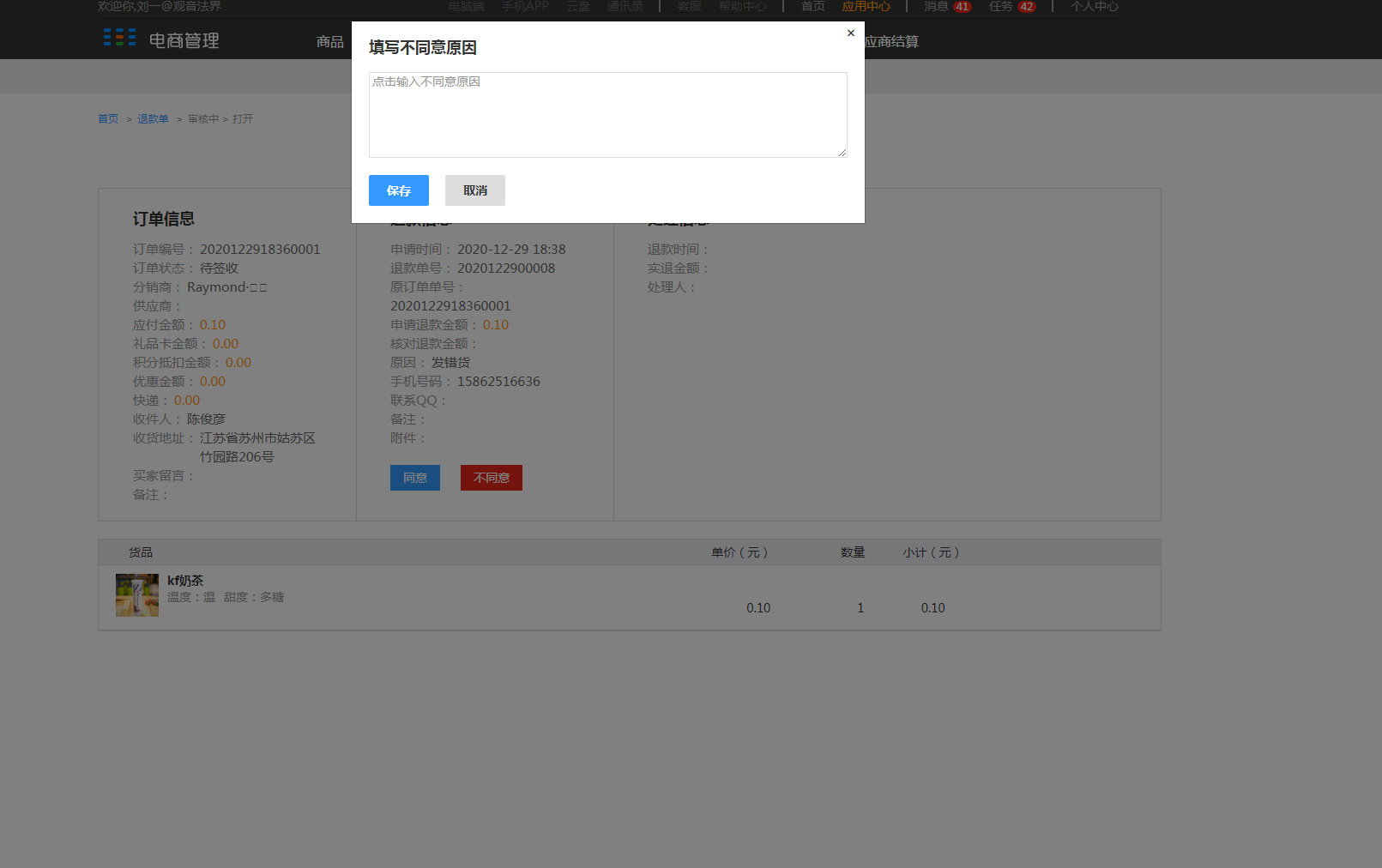Click the red 不同意 button
This screenshot has height=868, width=1382.
492,478
